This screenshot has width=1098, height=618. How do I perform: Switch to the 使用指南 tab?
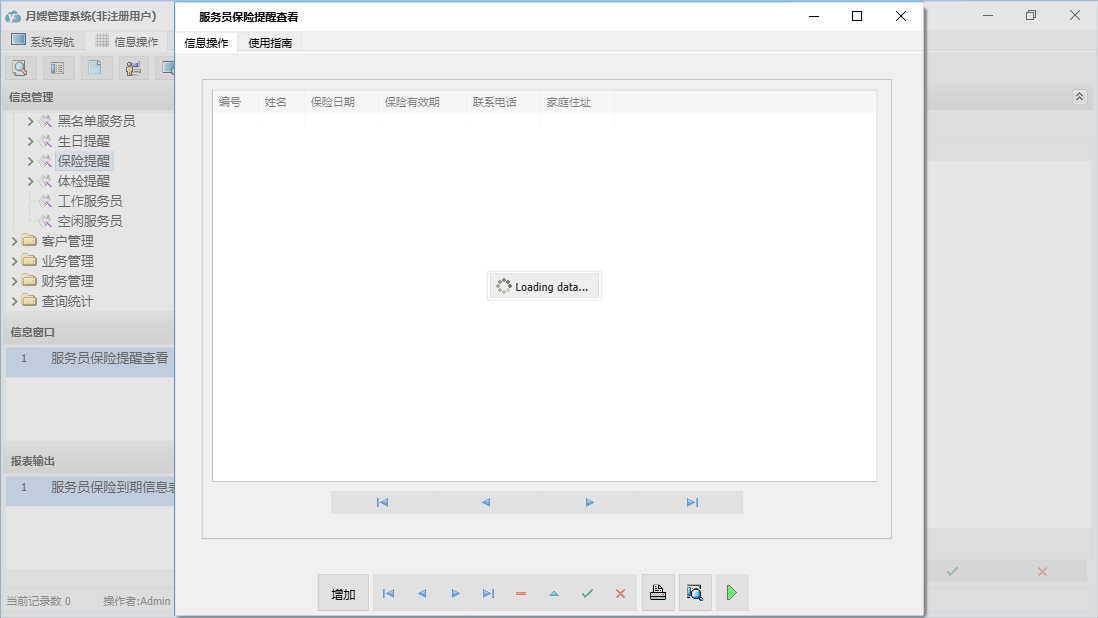pyautogui.click(x=270, y=42)
